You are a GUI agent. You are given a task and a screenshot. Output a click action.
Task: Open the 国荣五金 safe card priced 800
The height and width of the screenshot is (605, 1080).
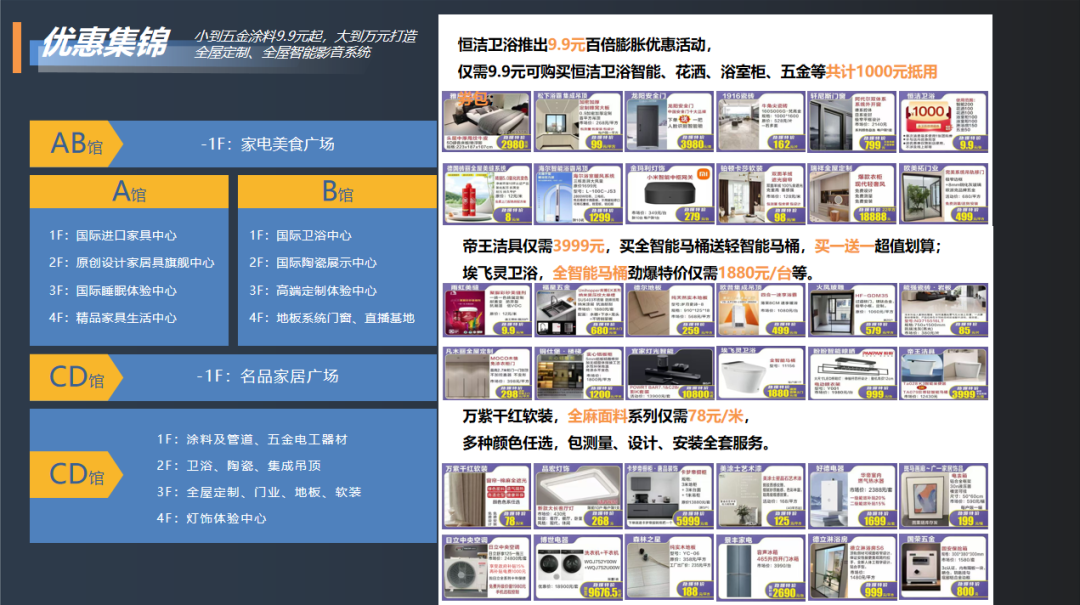click(x=944, y=567)
